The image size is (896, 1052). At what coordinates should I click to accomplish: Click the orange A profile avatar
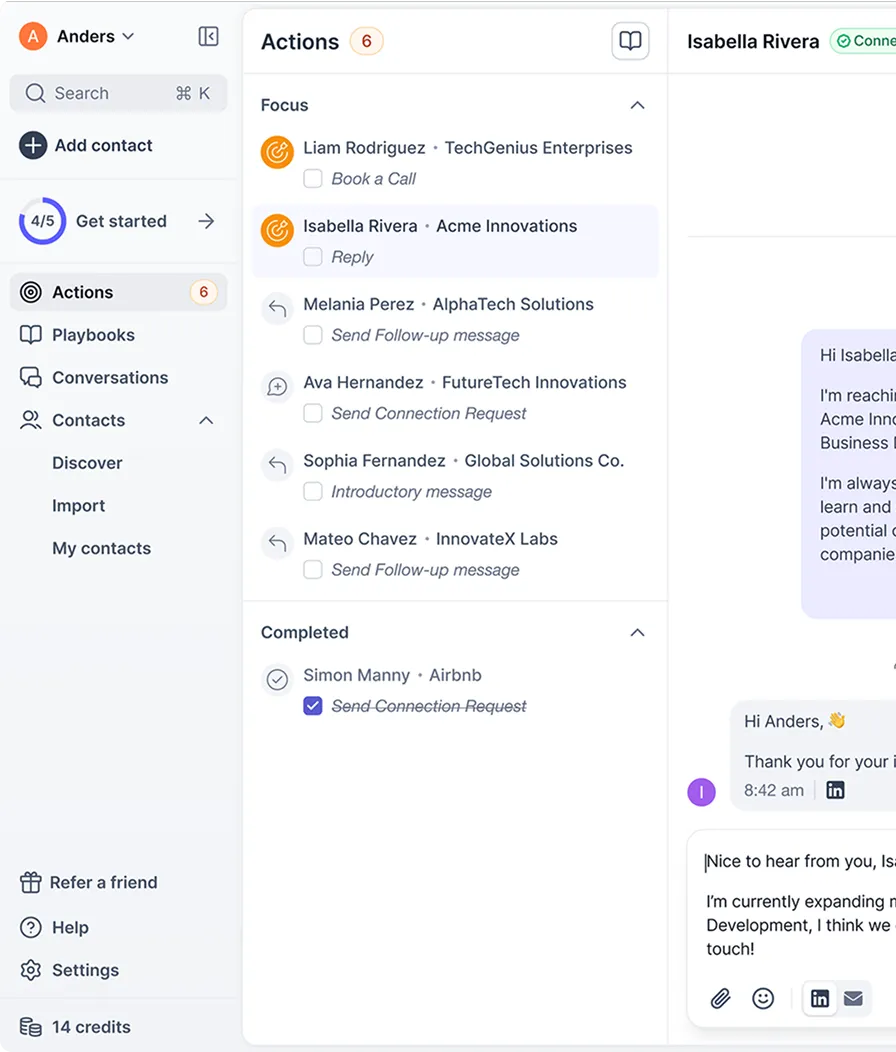pyautogui.click(x=33, y=36)
